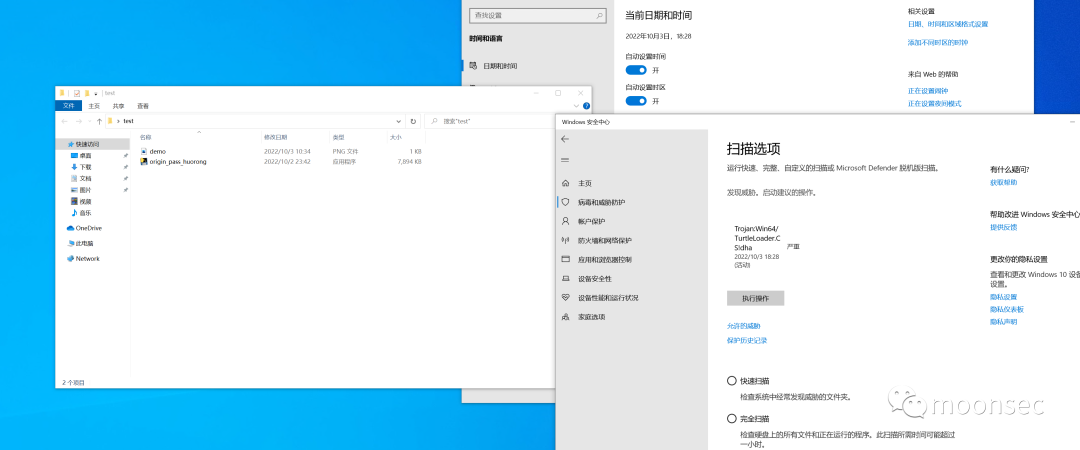Click the heart icon for 设备性能和运行状况
Viewport: 1080px width, 450px height.
coord(565,298)
